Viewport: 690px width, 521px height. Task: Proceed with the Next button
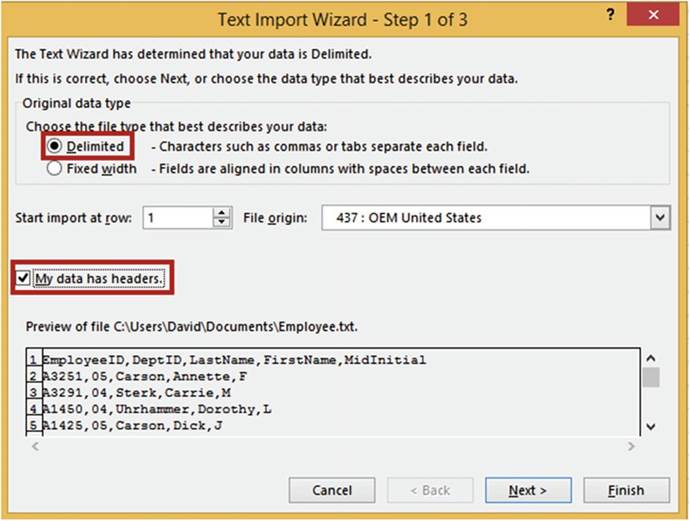click(527, 491)
